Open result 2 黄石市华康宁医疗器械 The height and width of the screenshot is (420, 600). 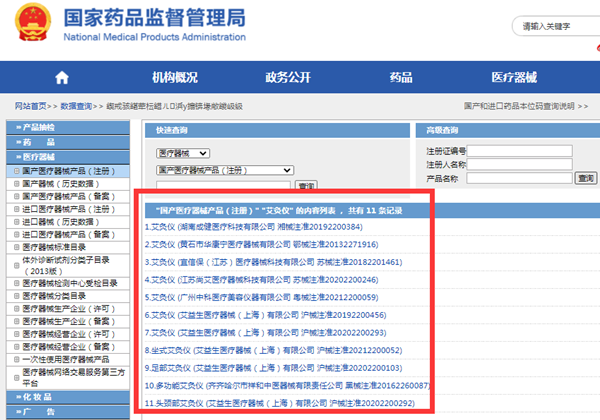[261, 244]
